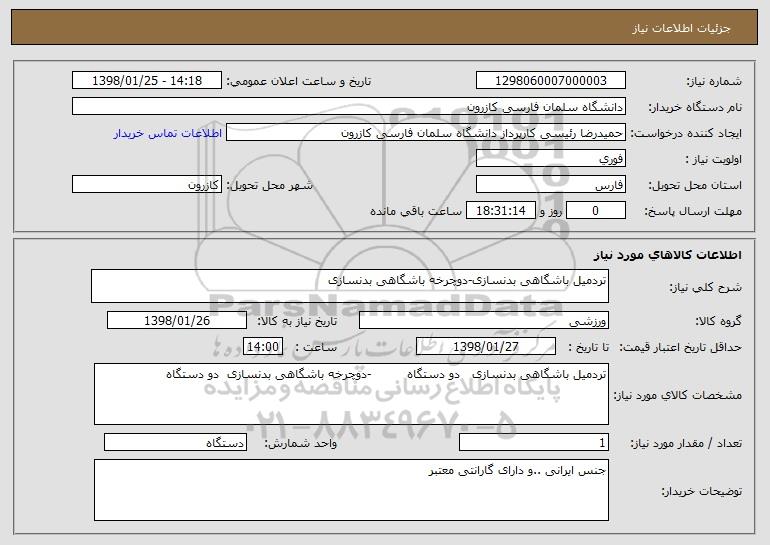Click the remaining time field 18:31:14
Image resolution: width=770 pixels, height=545 pixels.
[x=500, y=211]
